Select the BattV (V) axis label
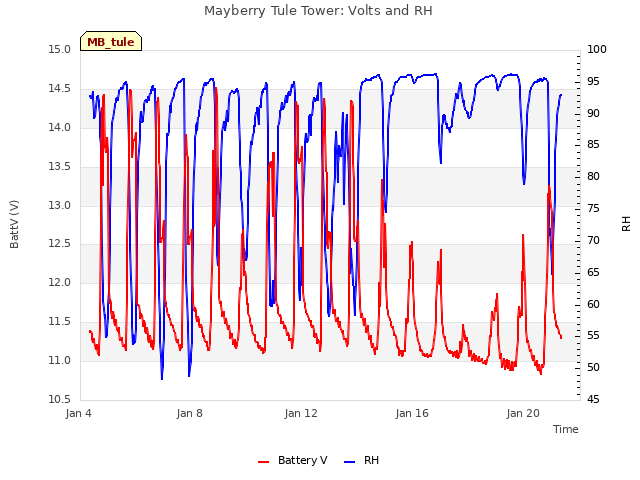Viewport: 640px width, 480px height. [x=14, y=224]
